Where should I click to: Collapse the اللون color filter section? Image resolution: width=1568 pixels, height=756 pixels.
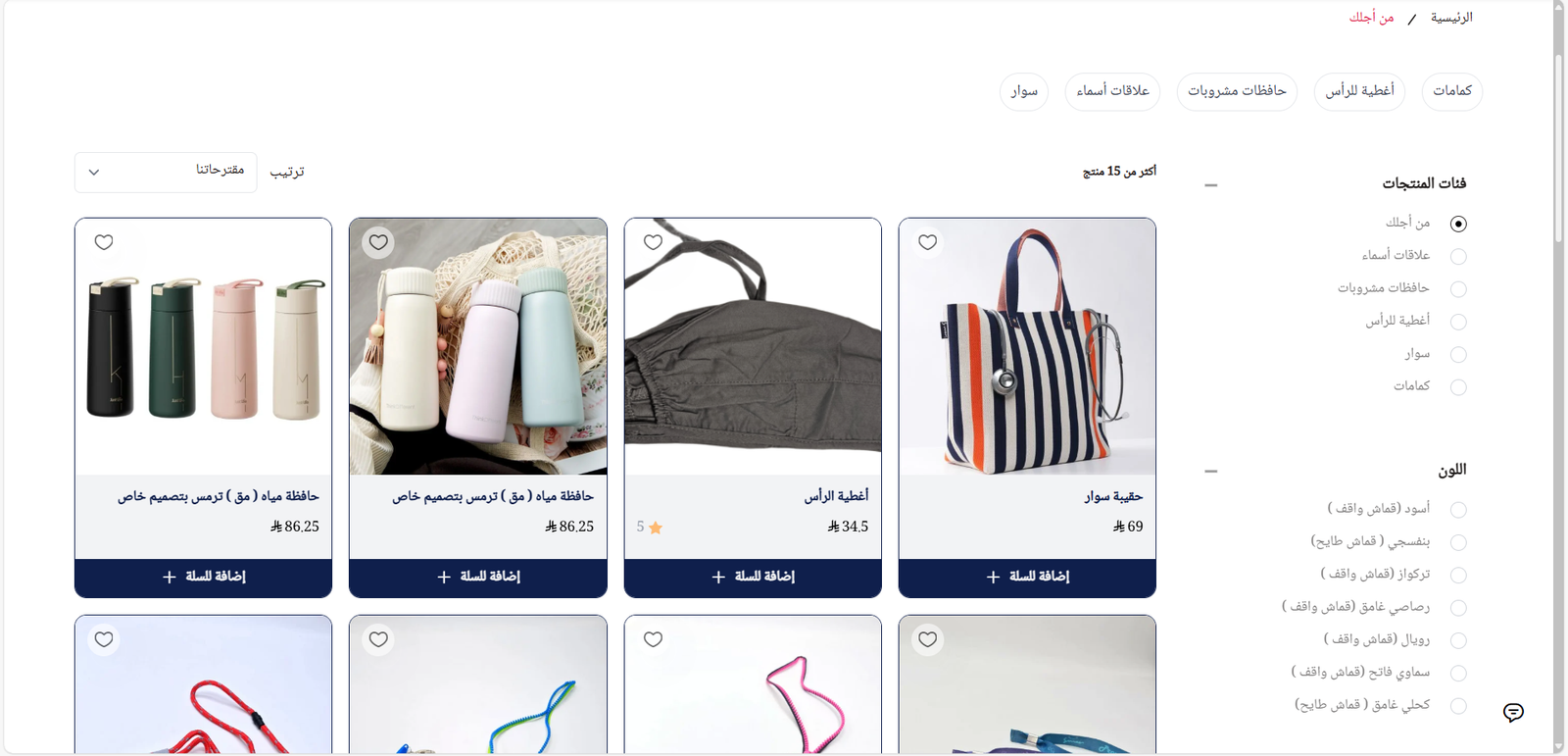click(x=1211, y=471)
